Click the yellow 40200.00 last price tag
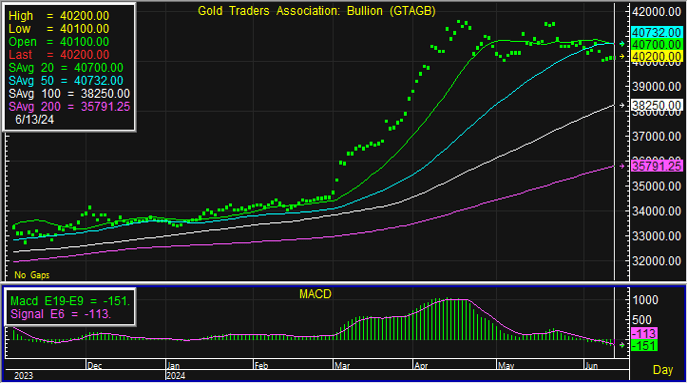The height and width of the screenshot is (384, 688). coord(656,57)
